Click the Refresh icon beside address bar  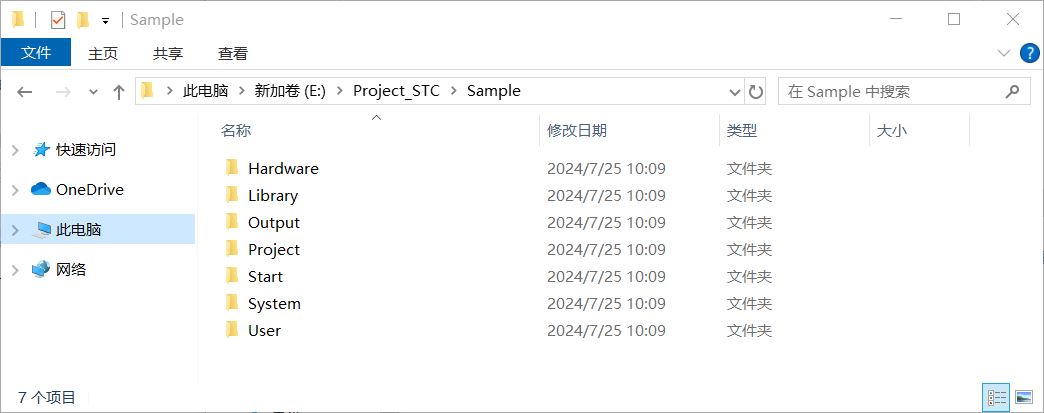point(755,91)
